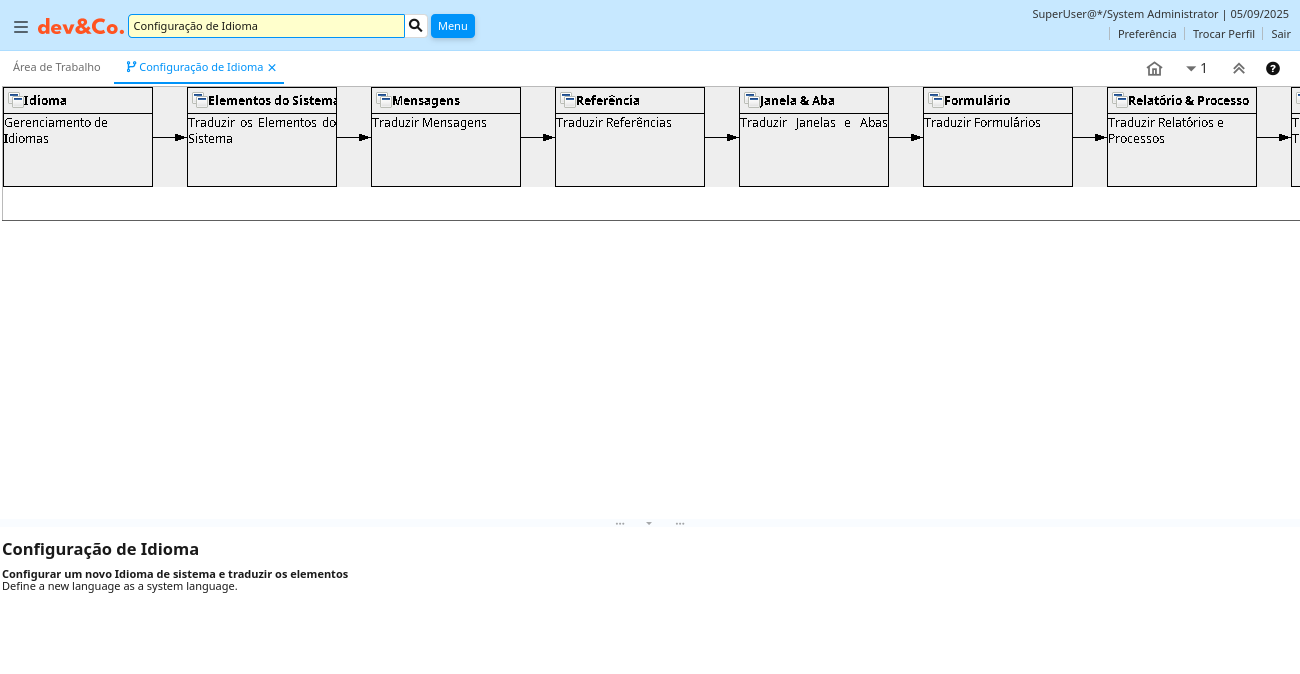Open the help question mark icon
This screenshot has width=1300, height=674.
click(x=1273, y=68)
